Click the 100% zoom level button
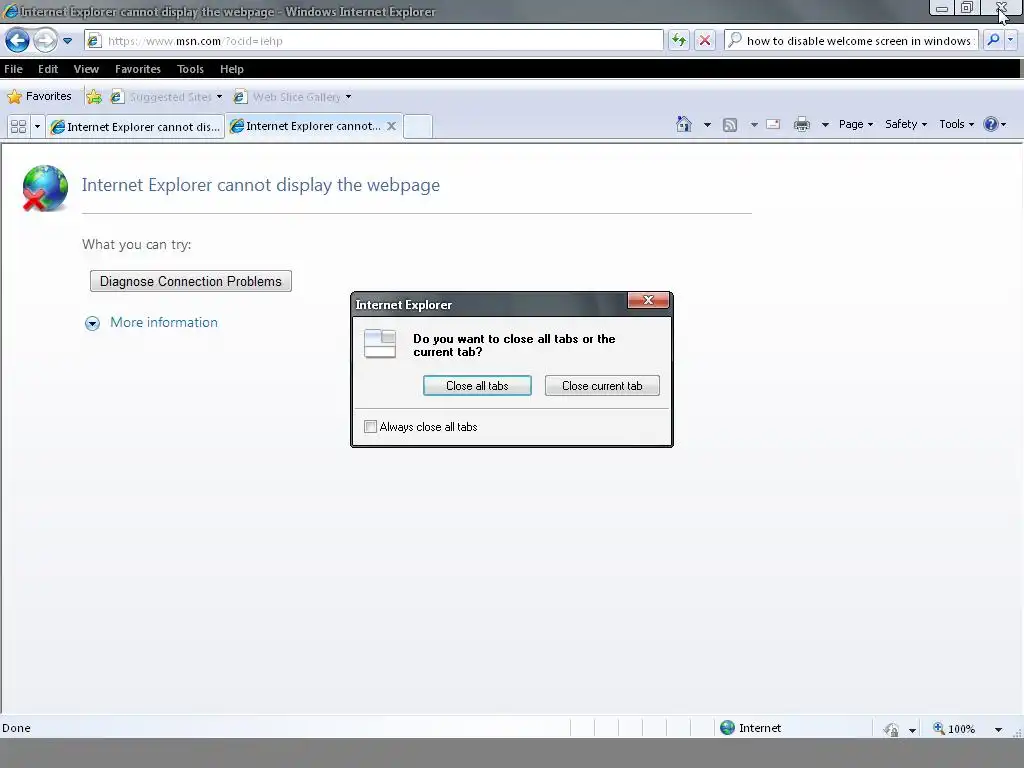 tap(954, 729)
